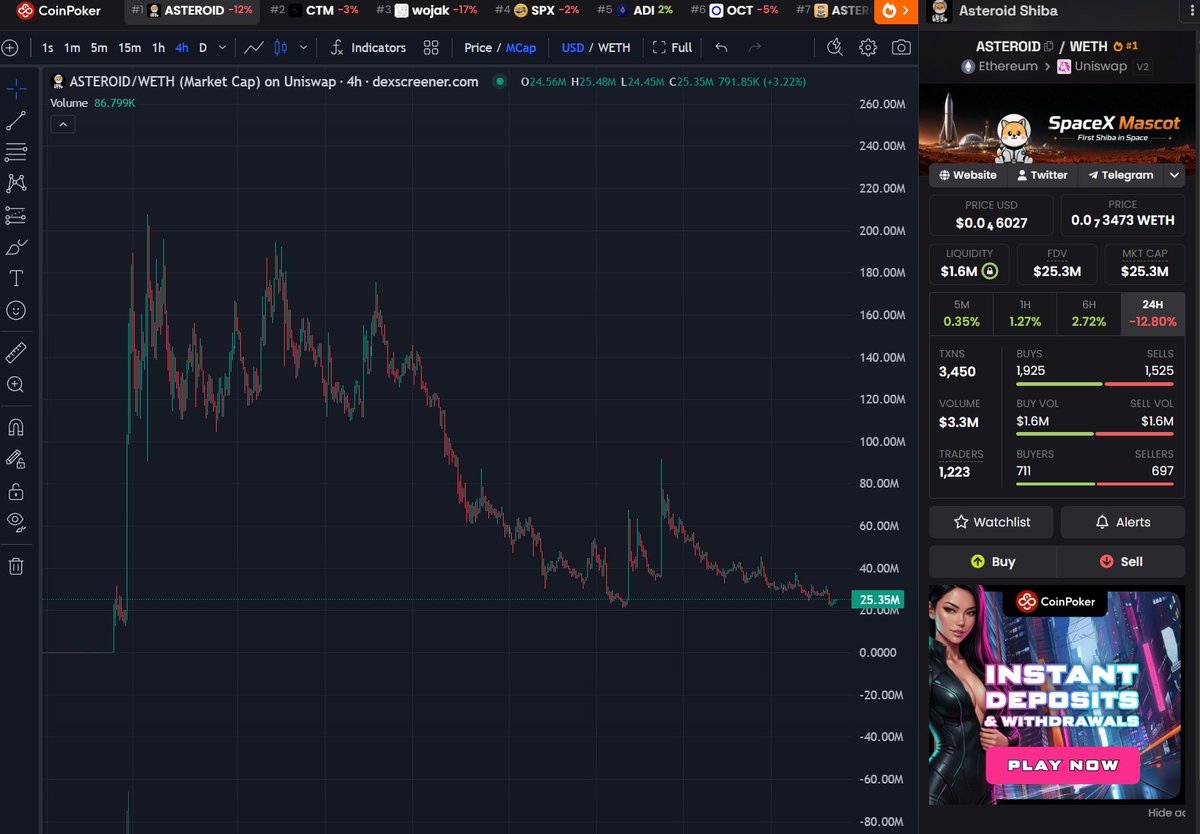Switch chart to Price mode

(478, 47)
